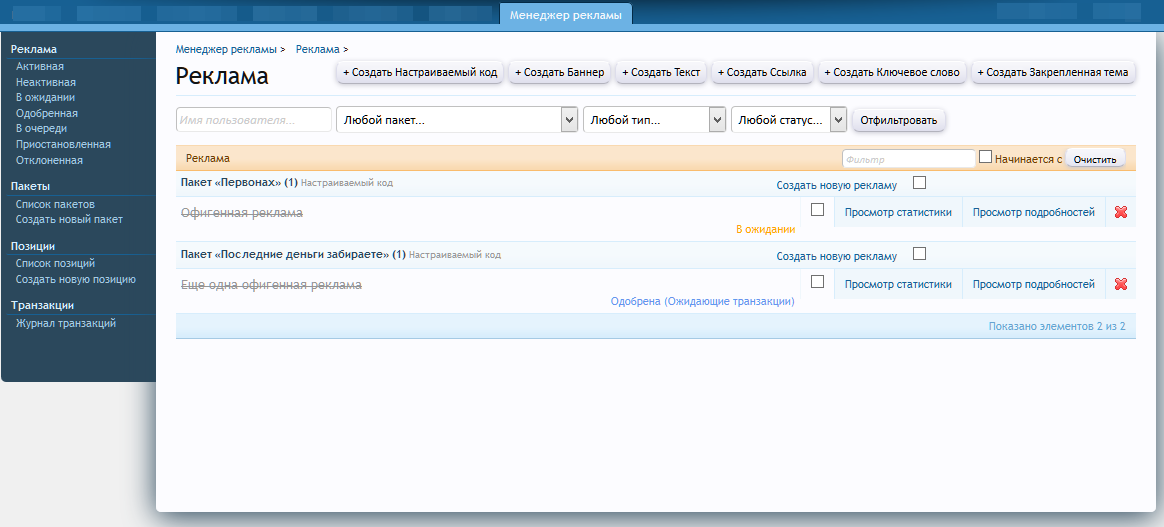Viewport: 1164px width, 527px height.
Task: Click «+ Создать Настраиваемый код» button
Action: point(420,73)
